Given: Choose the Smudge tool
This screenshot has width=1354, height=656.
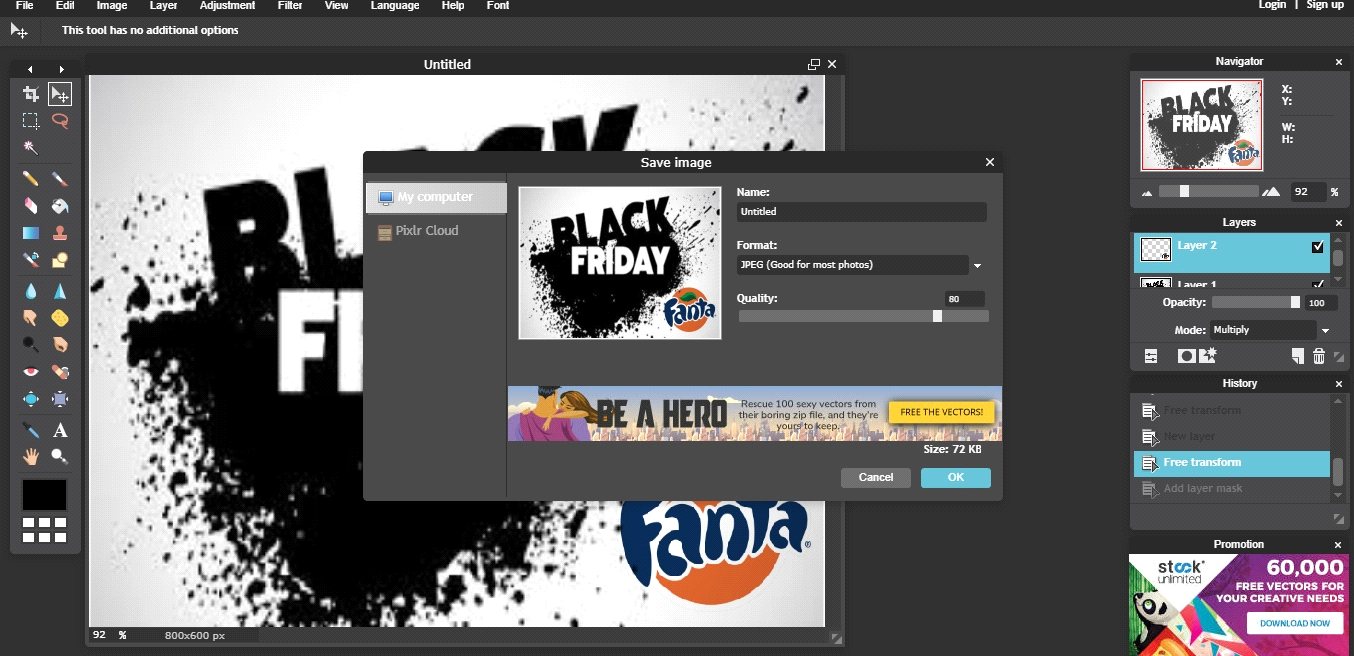Looking at the screenshot, I should coord(31,318).
